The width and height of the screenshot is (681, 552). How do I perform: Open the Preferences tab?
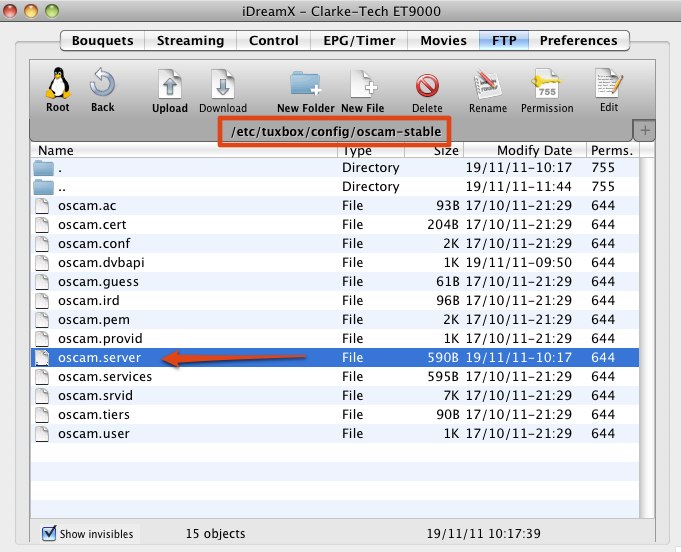pyautogui.click(x=579, y=41)
